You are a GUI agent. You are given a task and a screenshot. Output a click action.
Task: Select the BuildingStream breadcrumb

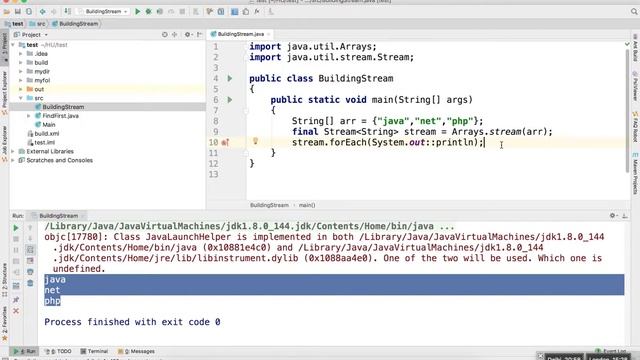click(x=75, y=24)
